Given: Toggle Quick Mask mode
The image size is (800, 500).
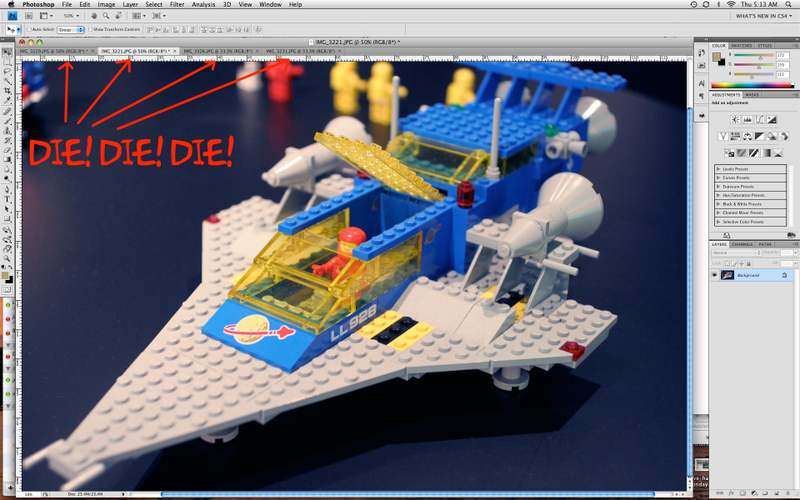Looking at the screenshot, I should click(7, 289).
